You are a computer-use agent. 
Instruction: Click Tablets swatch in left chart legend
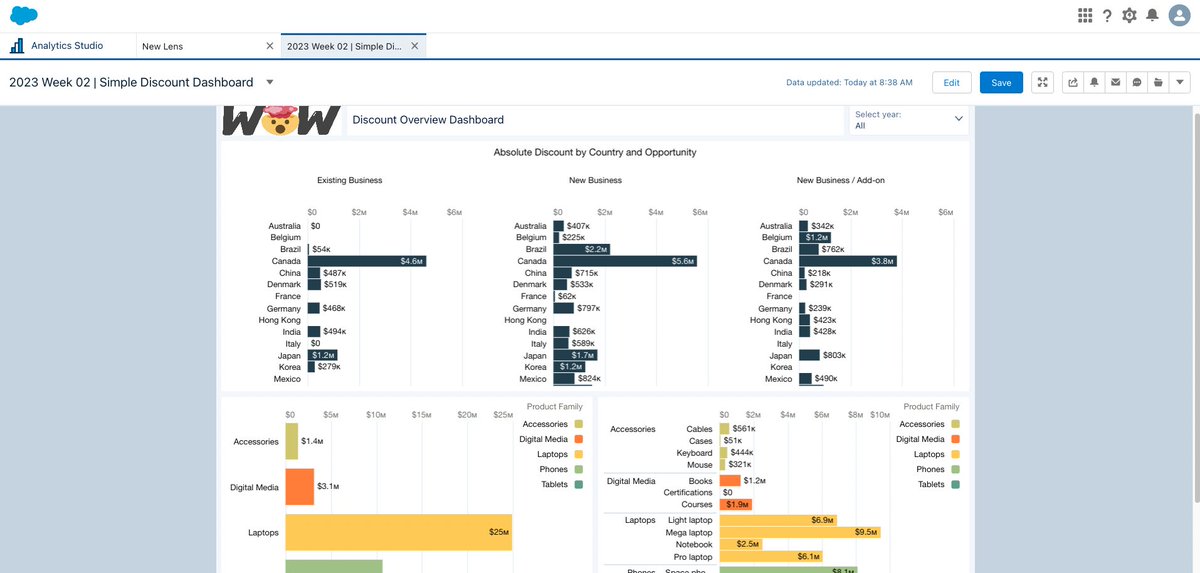578,484
